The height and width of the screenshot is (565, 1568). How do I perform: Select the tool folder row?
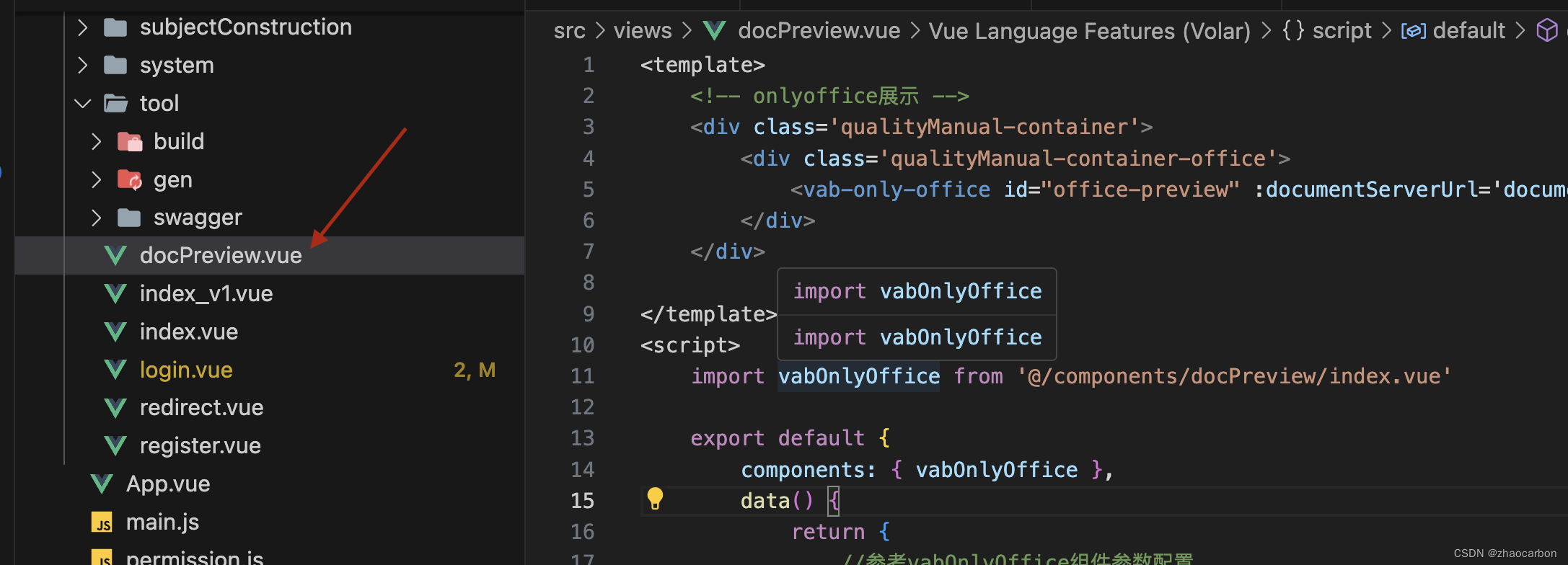coord(270,104)
